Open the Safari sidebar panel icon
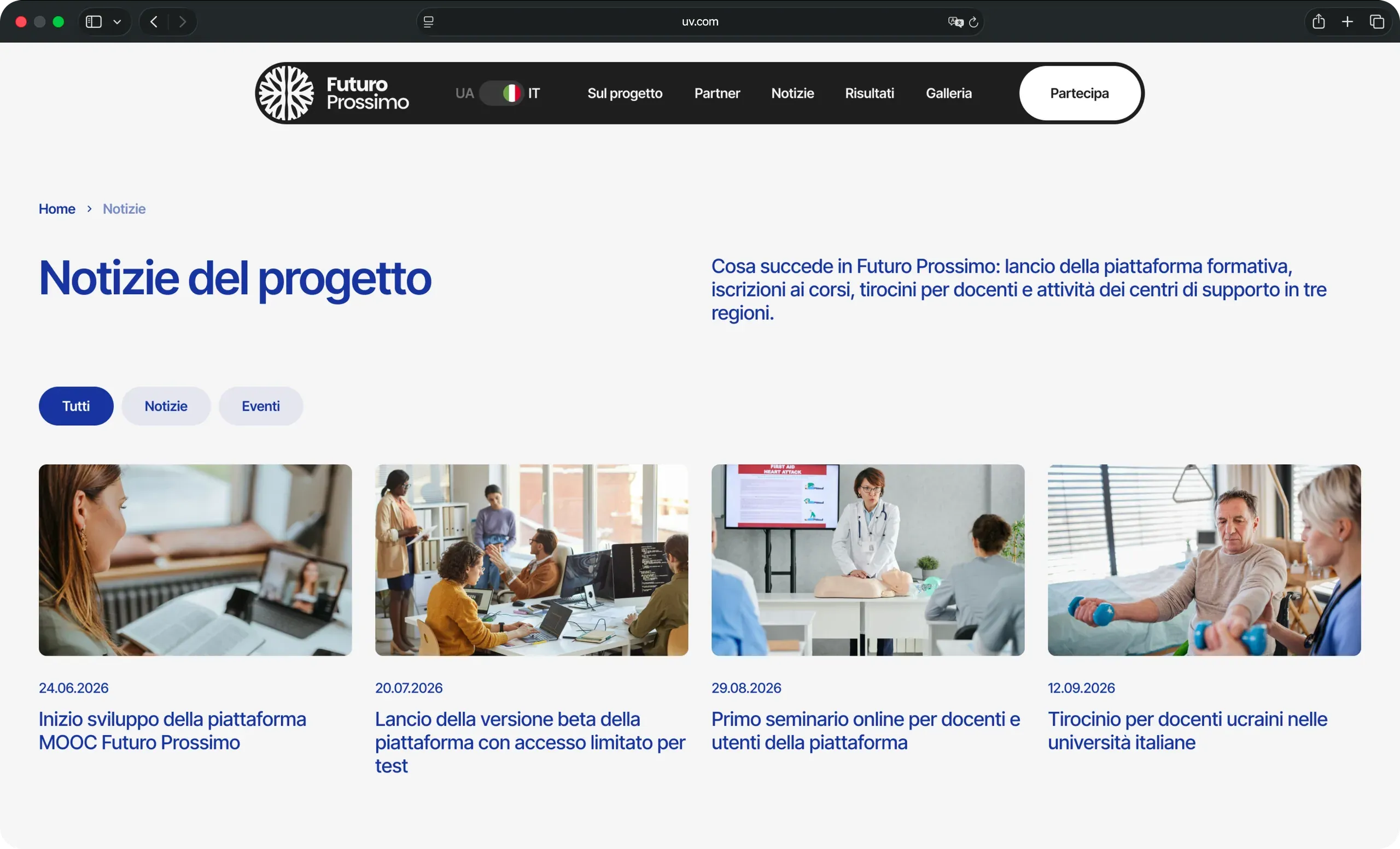Viewport: 1400px width, 849px height. pyautogui.click(x=94, y=21)
